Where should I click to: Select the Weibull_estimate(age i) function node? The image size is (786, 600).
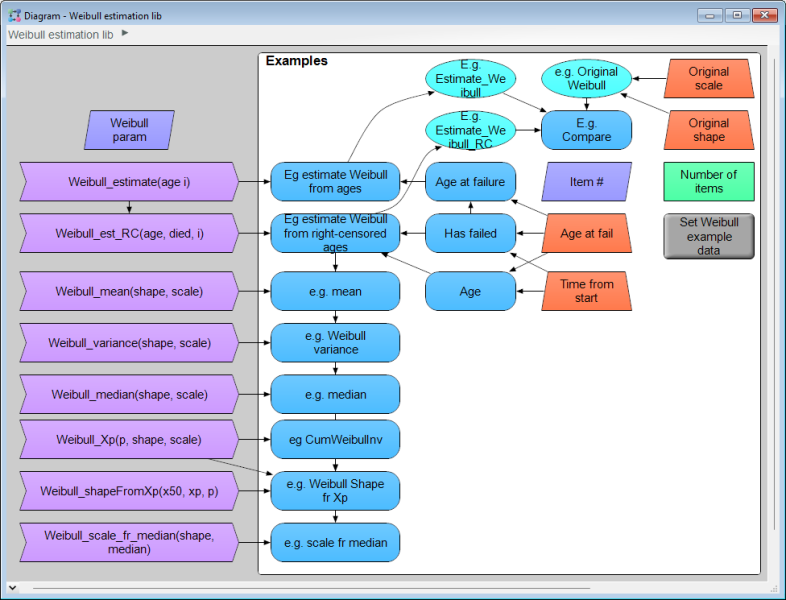click(x=129, y=181)
